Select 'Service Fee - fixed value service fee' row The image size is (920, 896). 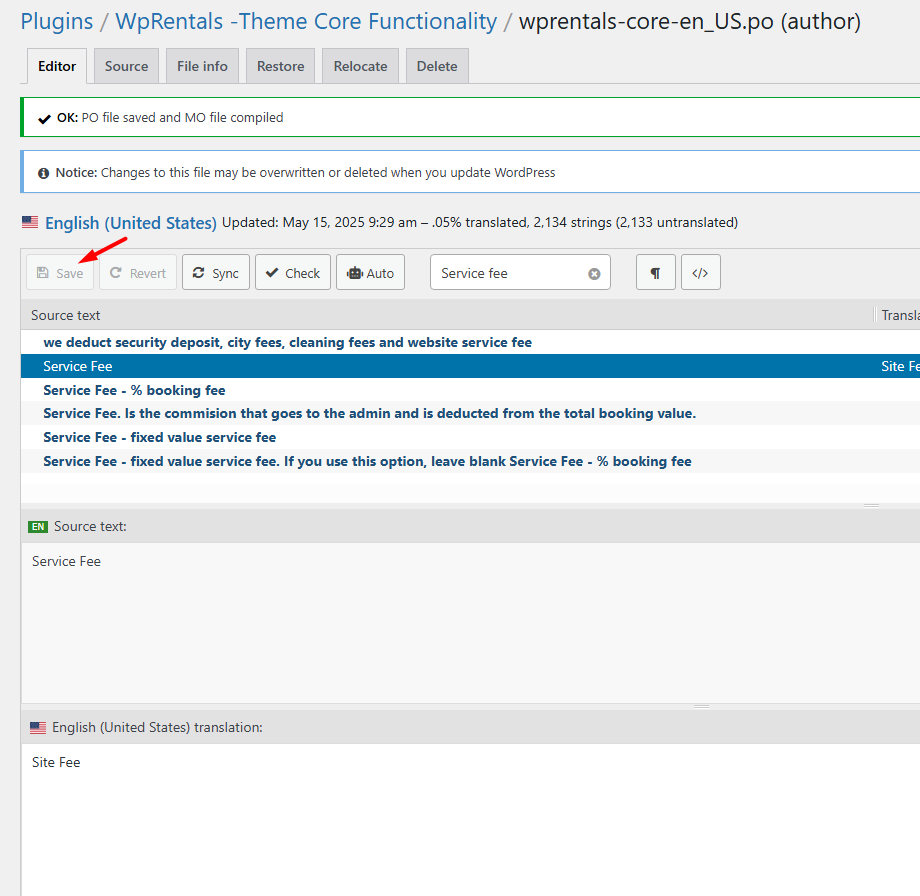(159, 437)
